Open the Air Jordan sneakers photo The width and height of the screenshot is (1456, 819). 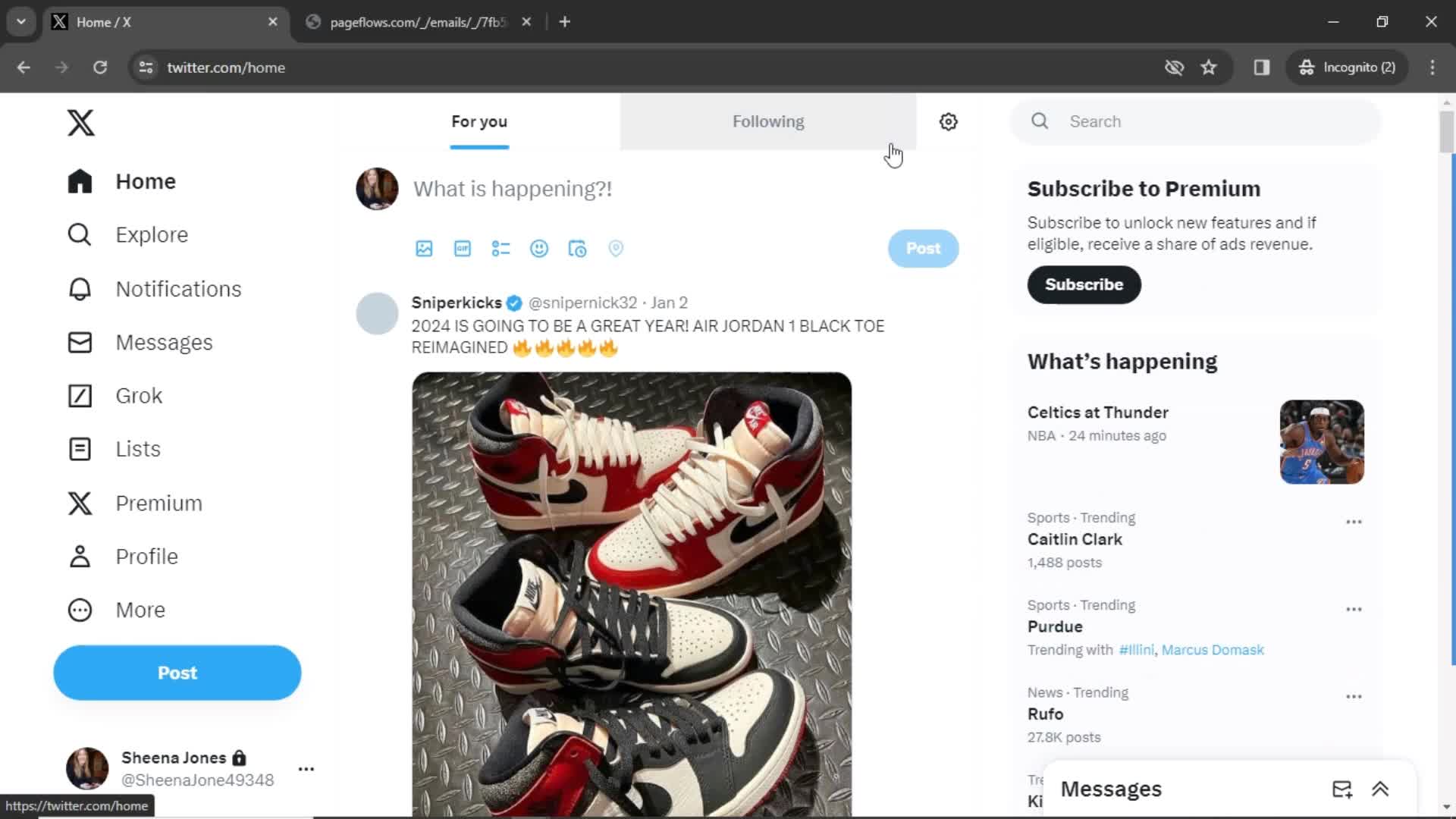[x=632, y=594]
